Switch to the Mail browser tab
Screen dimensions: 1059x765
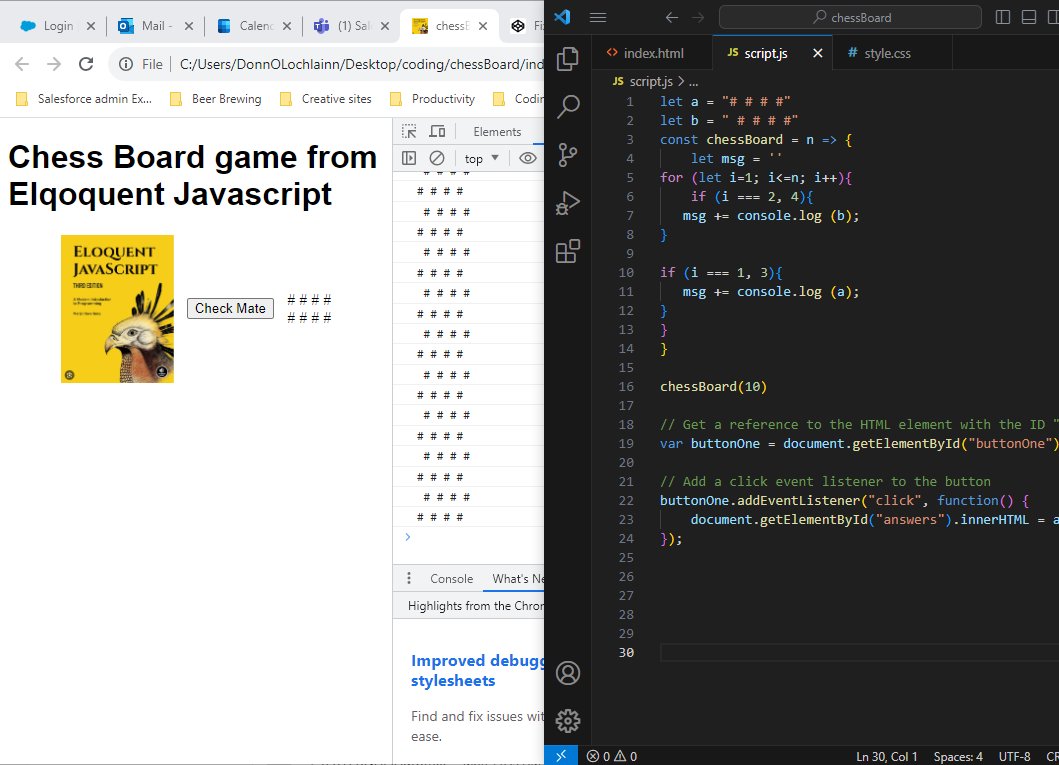pyautogui.click(x=154, y=26)
